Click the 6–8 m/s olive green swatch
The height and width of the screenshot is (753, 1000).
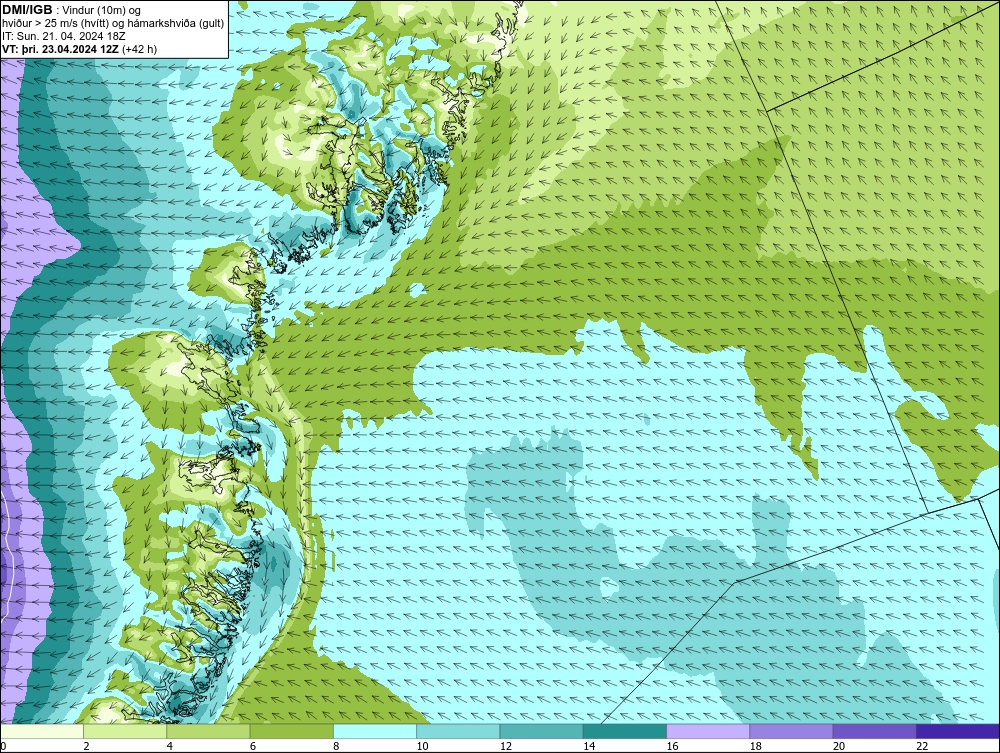[291, 731]
